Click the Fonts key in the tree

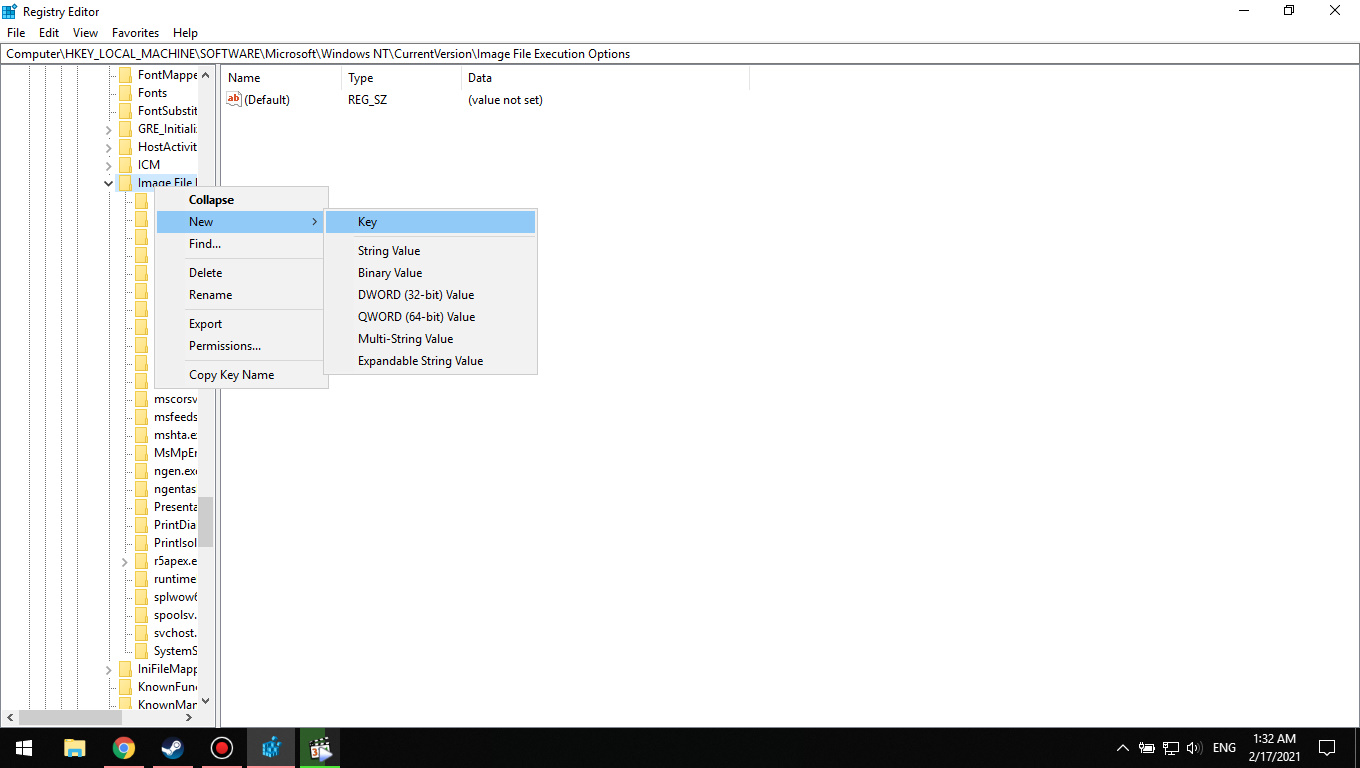152,93
